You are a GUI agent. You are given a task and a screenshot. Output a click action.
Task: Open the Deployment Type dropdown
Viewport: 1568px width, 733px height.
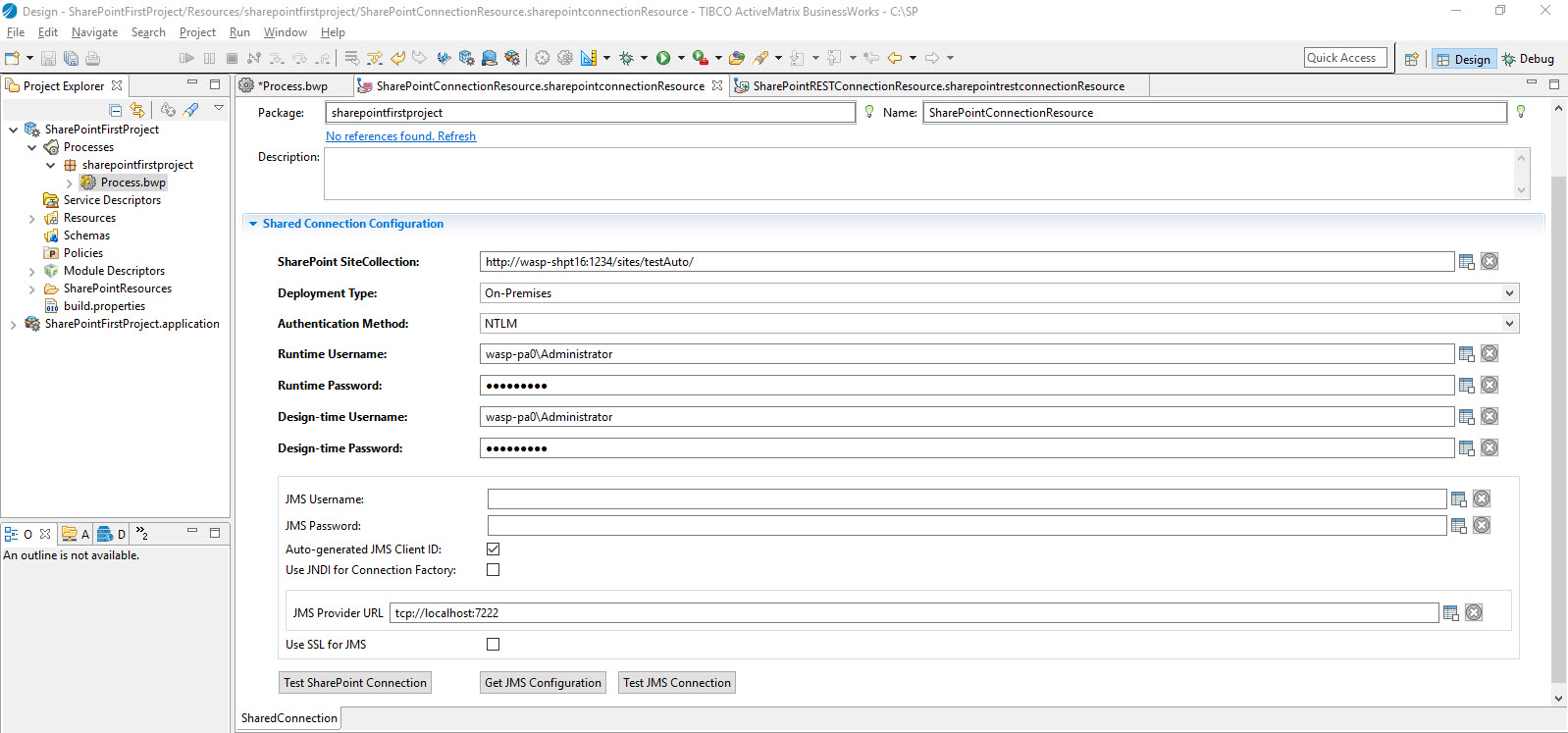tap(1509, 293)
